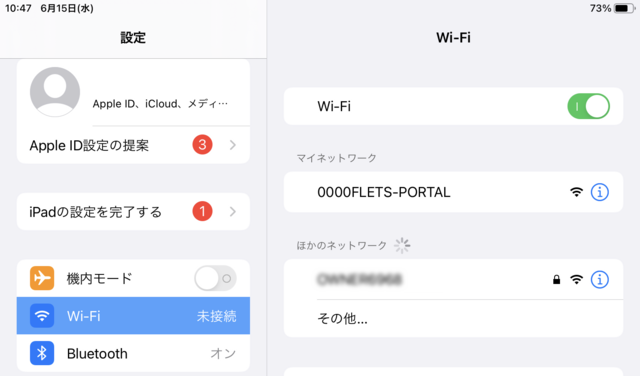Tap the profile avatar picture

point(55,92)
